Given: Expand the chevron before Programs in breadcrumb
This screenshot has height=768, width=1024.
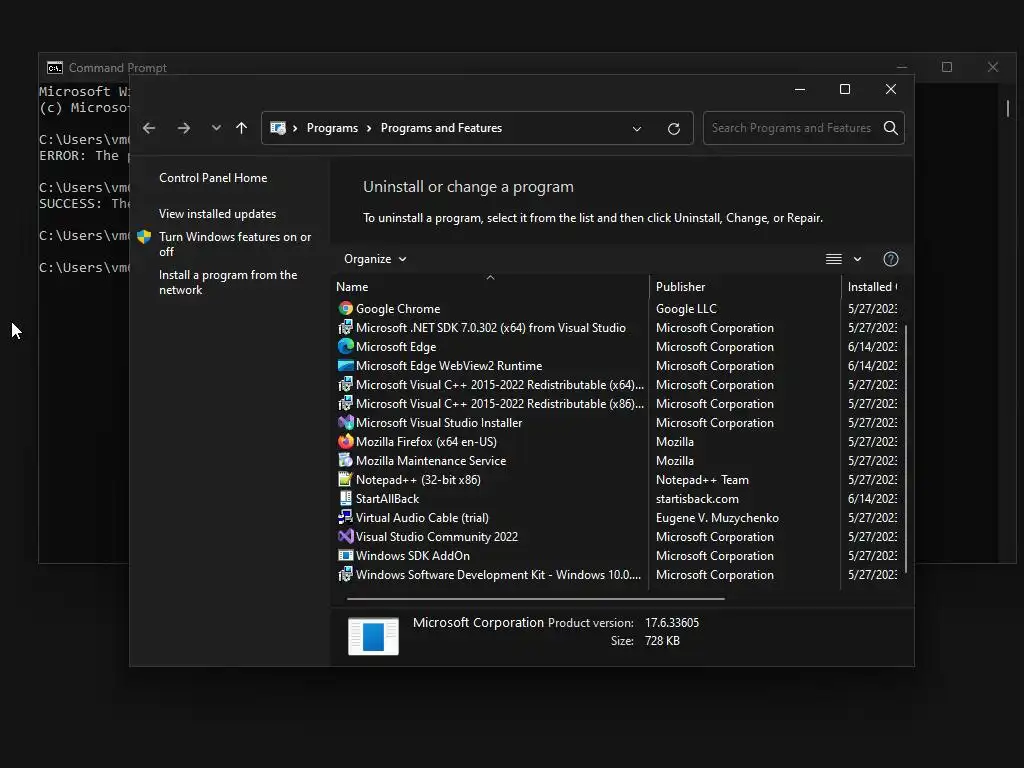Looking at the screenshot, I should [x=295, y=128].
